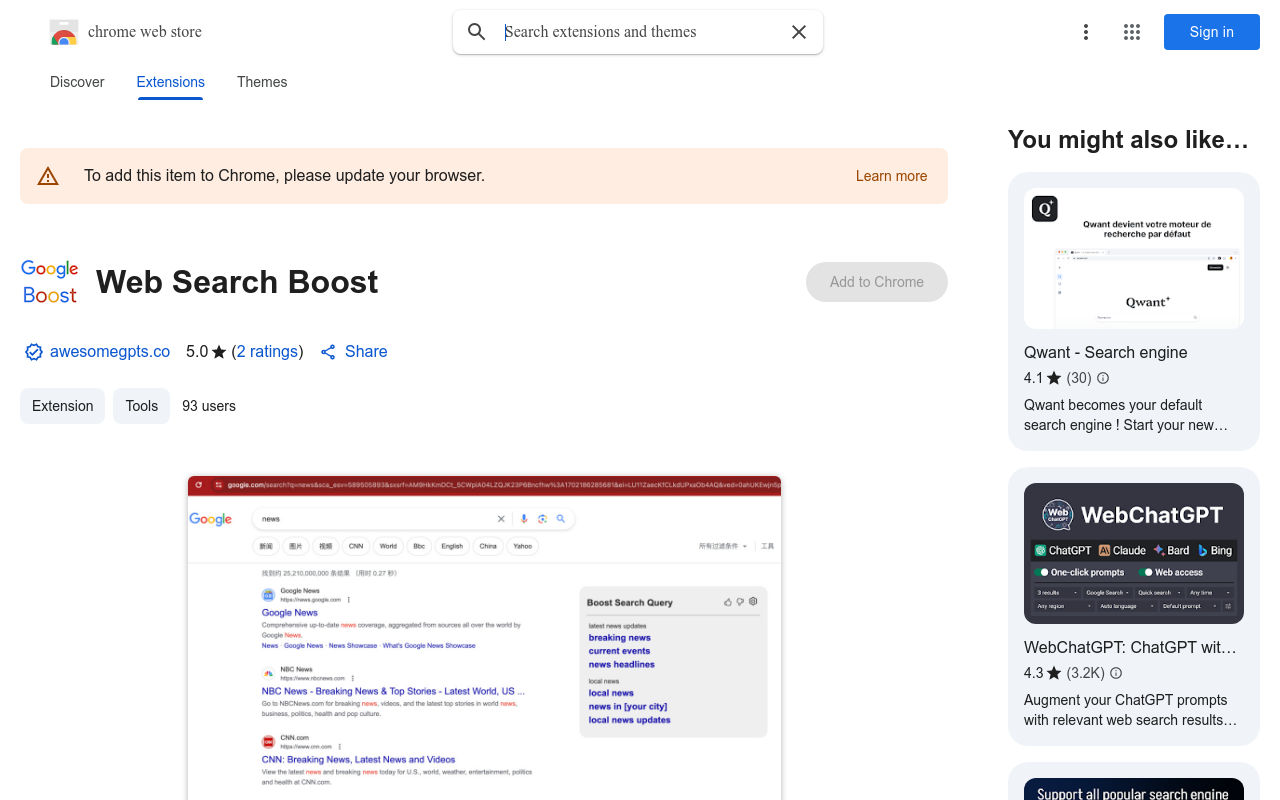Screen dimensions: 1280x800
Task: View the 2 ratings link
Action: coord(267,352)
